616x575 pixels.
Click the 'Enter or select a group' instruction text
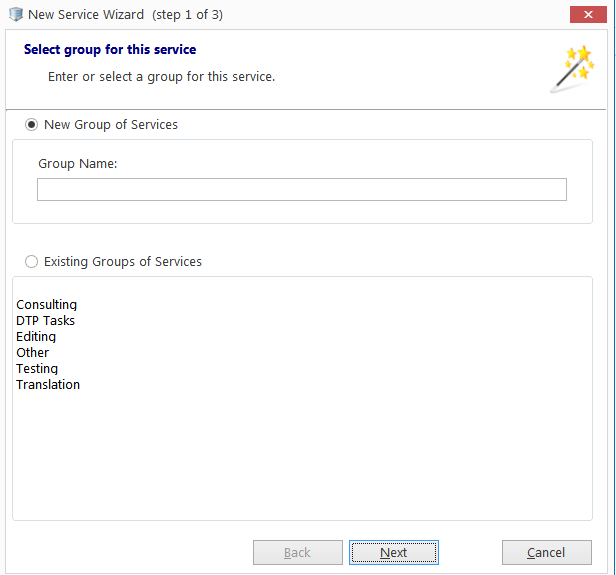click(161, 77)
